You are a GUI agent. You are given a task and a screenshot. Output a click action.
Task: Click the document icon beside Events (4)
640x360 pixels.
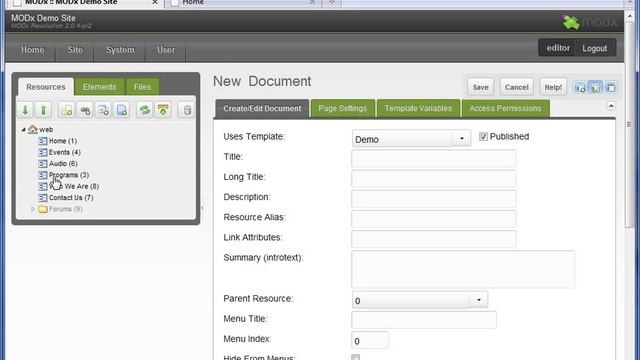pos(42,152)
